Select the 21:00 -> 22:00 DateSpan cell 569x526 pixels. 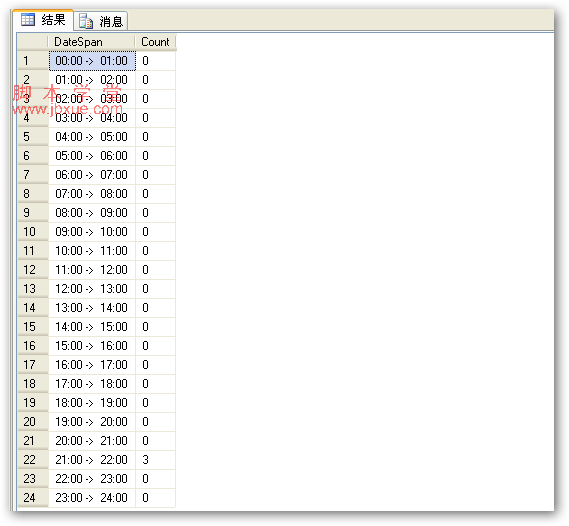(92, 460)
